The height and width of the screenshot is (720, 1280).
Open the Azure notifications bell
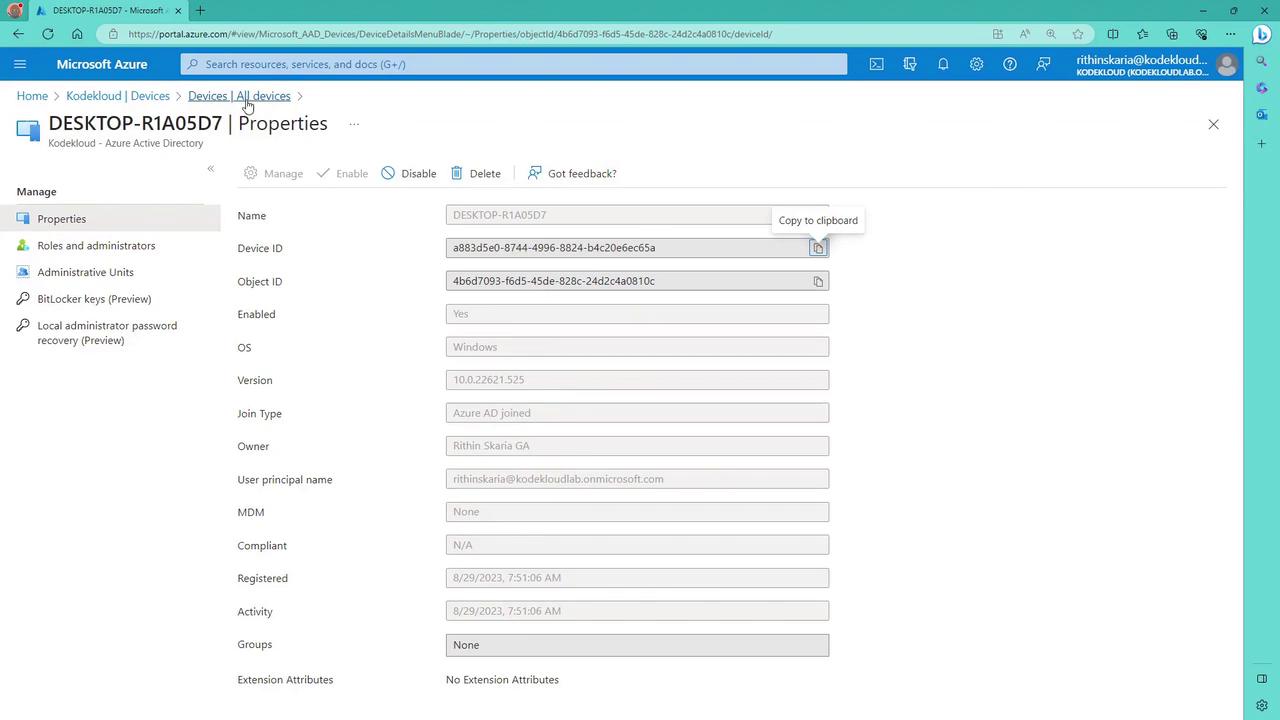[x=943, y=64]
